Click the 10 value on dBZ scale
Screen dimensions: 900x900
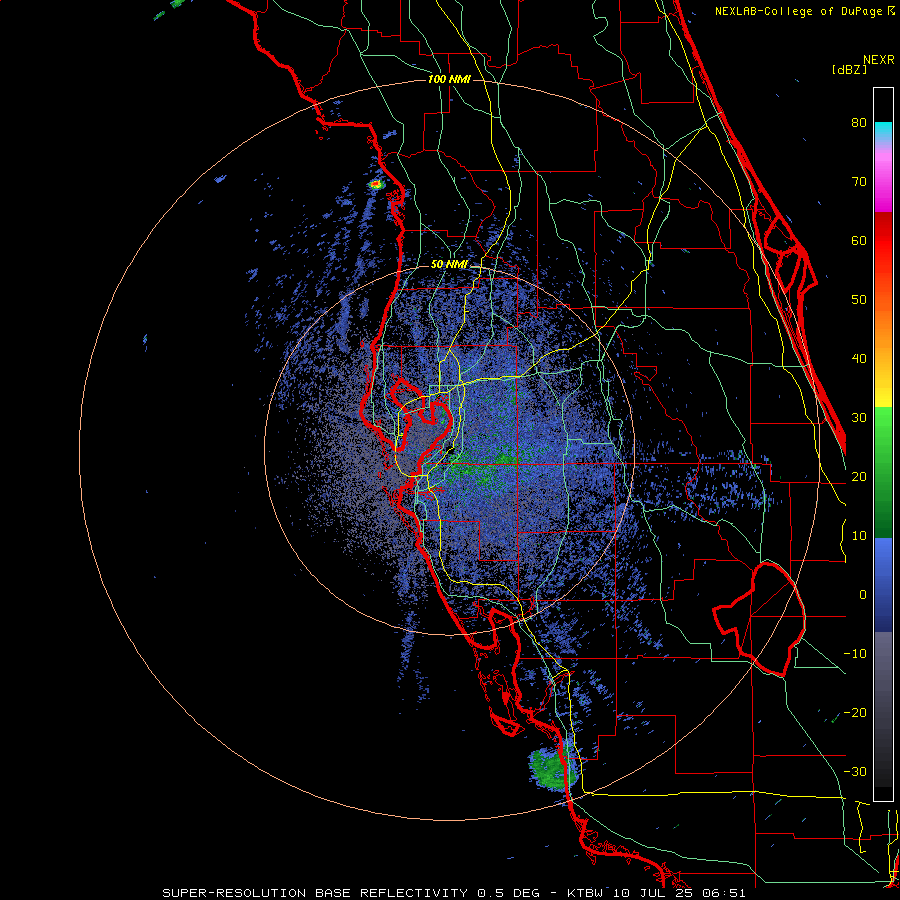pyautogui.click(x=859, y=536)
